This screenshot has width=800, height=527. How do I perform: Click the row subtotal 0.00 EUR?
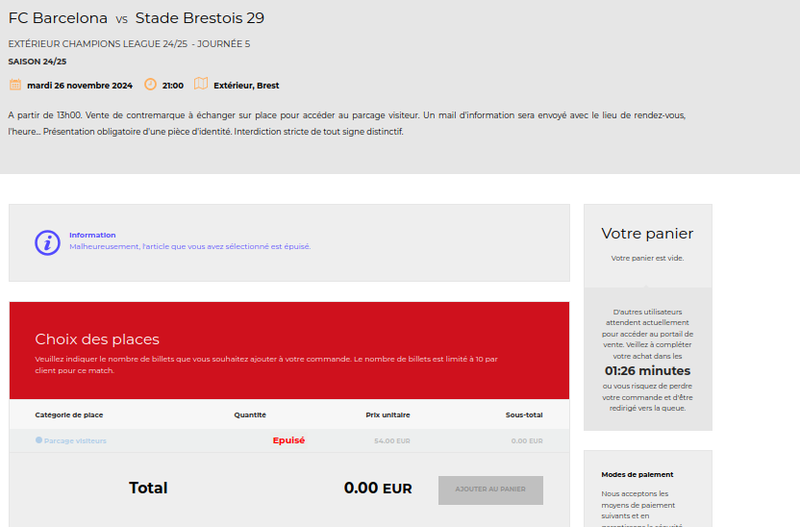pos(527,441)
